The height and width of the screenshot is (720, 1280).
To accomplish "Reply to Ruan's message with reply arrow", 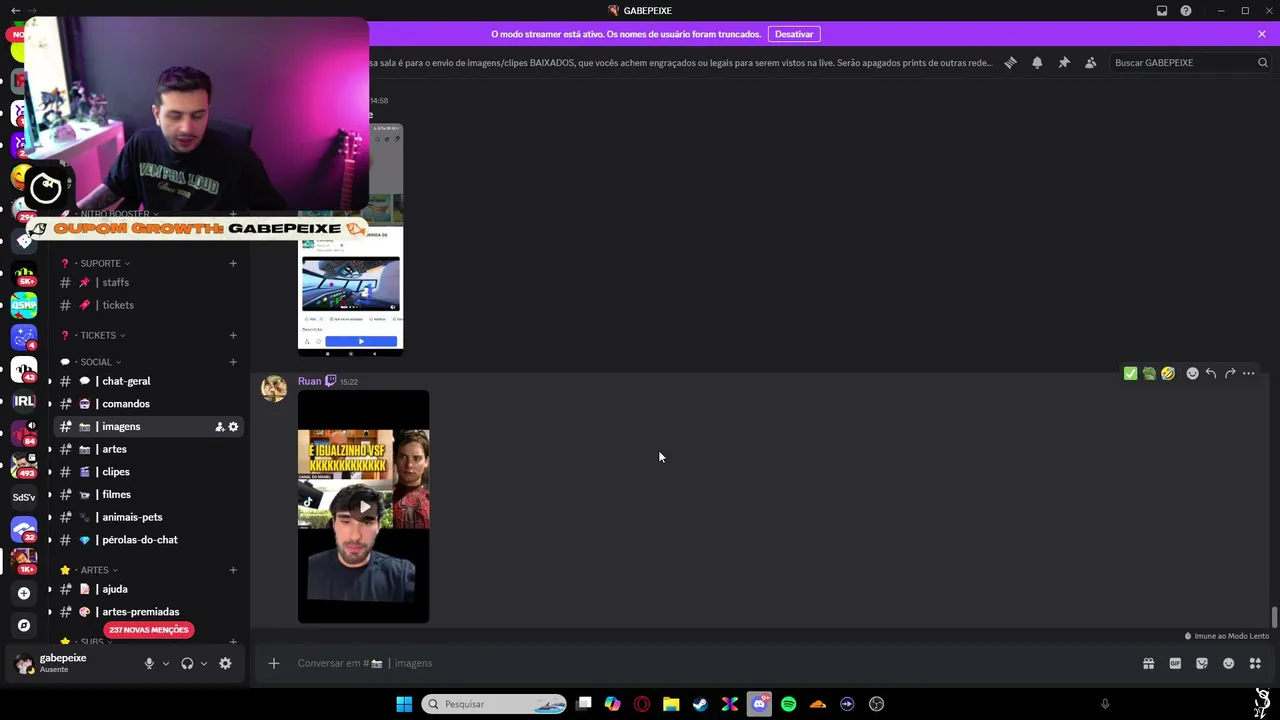I will coord(1211,373).
